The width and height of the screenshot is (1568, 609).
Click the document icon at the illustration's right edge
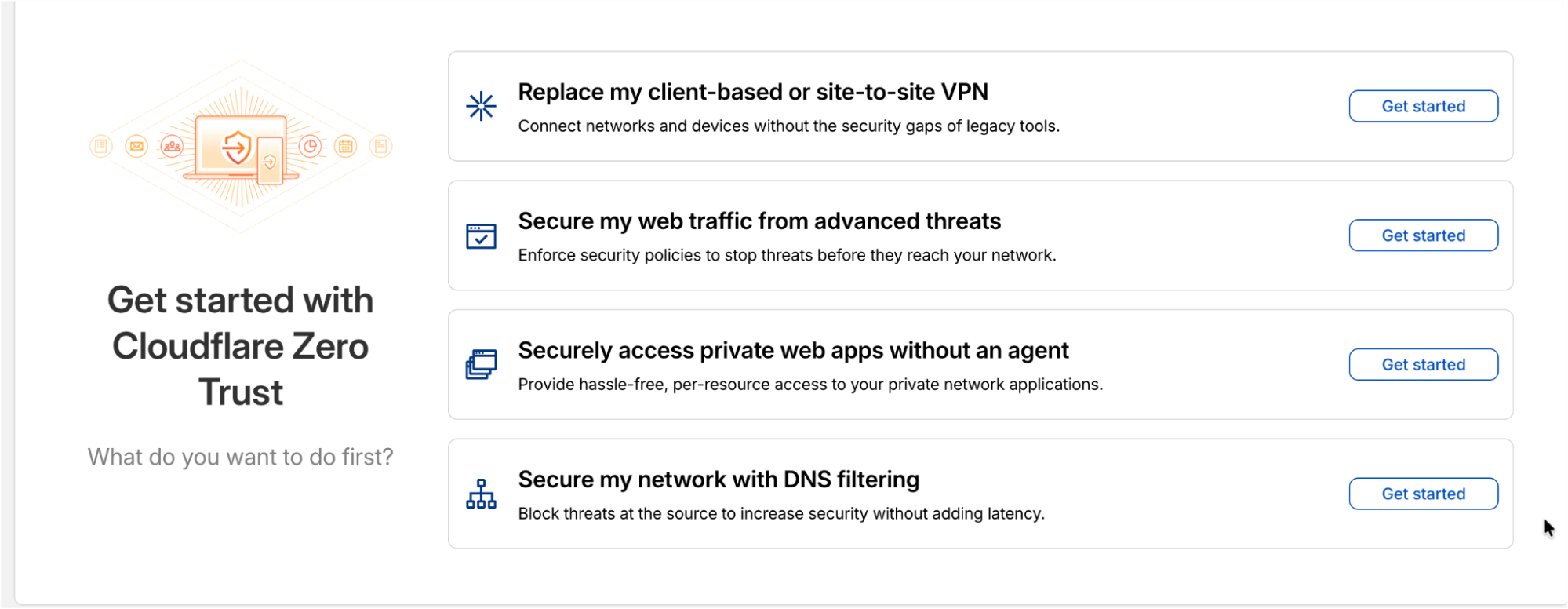point(382,146)
